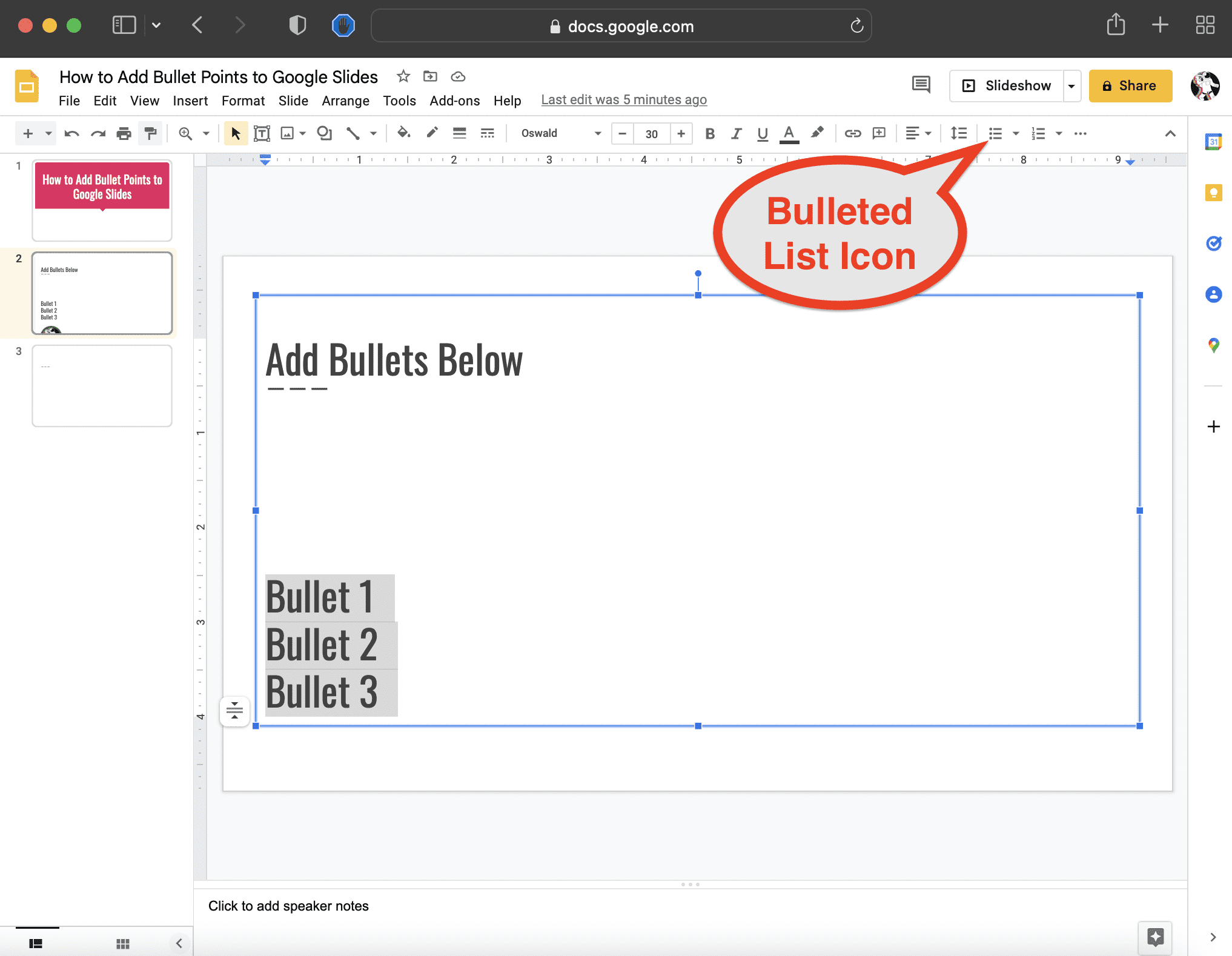Click the zoom magnifier icon
The height and width of the screenshot is (956, 1232).
click(x=185, y=133)
